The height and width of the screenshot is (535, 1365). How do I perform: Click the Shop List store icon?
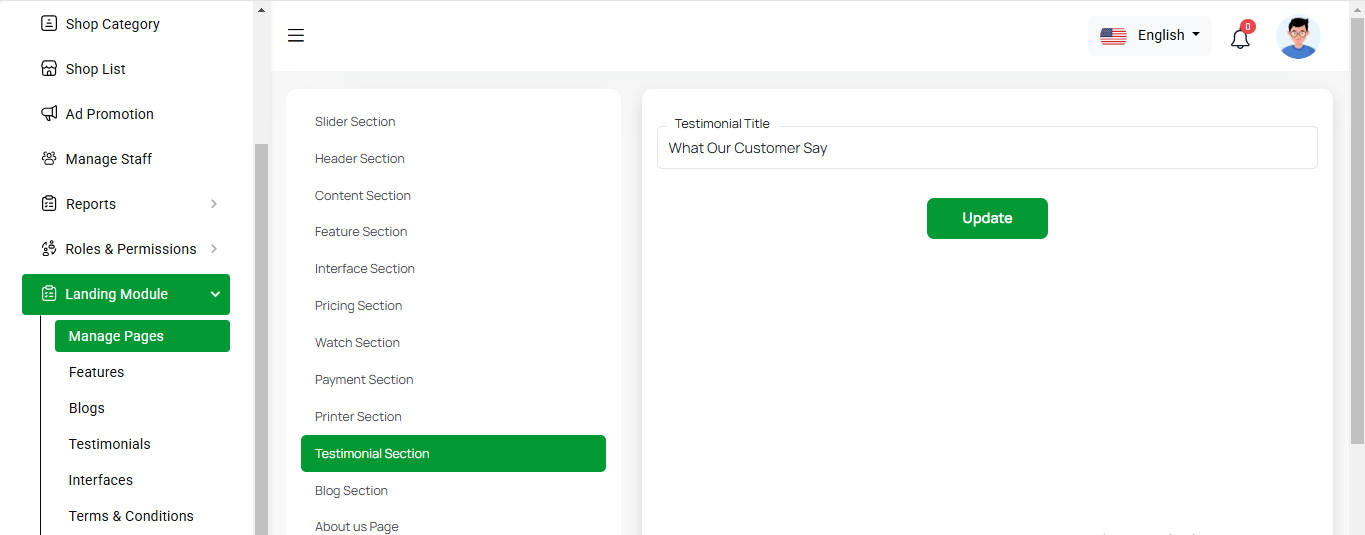pos(48,68)
